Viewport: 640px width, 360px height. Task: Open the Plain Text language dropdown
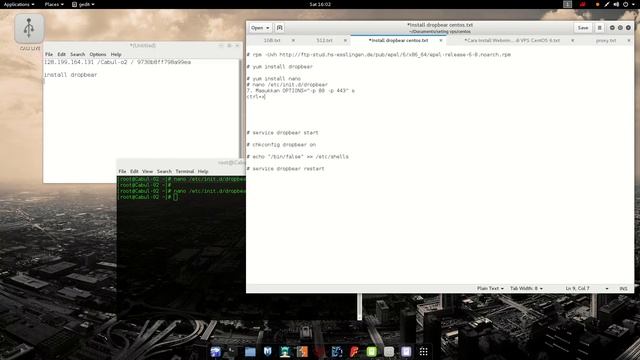(x=490, y=288)
